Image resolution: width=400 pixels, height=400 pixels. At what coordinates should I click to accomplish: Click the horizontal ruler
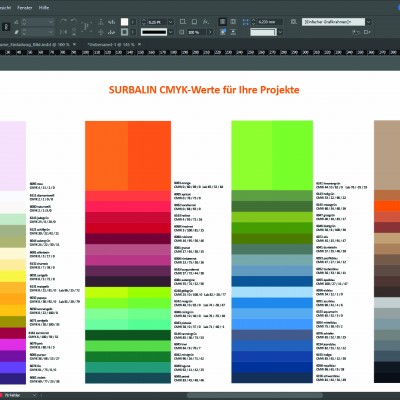coord(200,52)
